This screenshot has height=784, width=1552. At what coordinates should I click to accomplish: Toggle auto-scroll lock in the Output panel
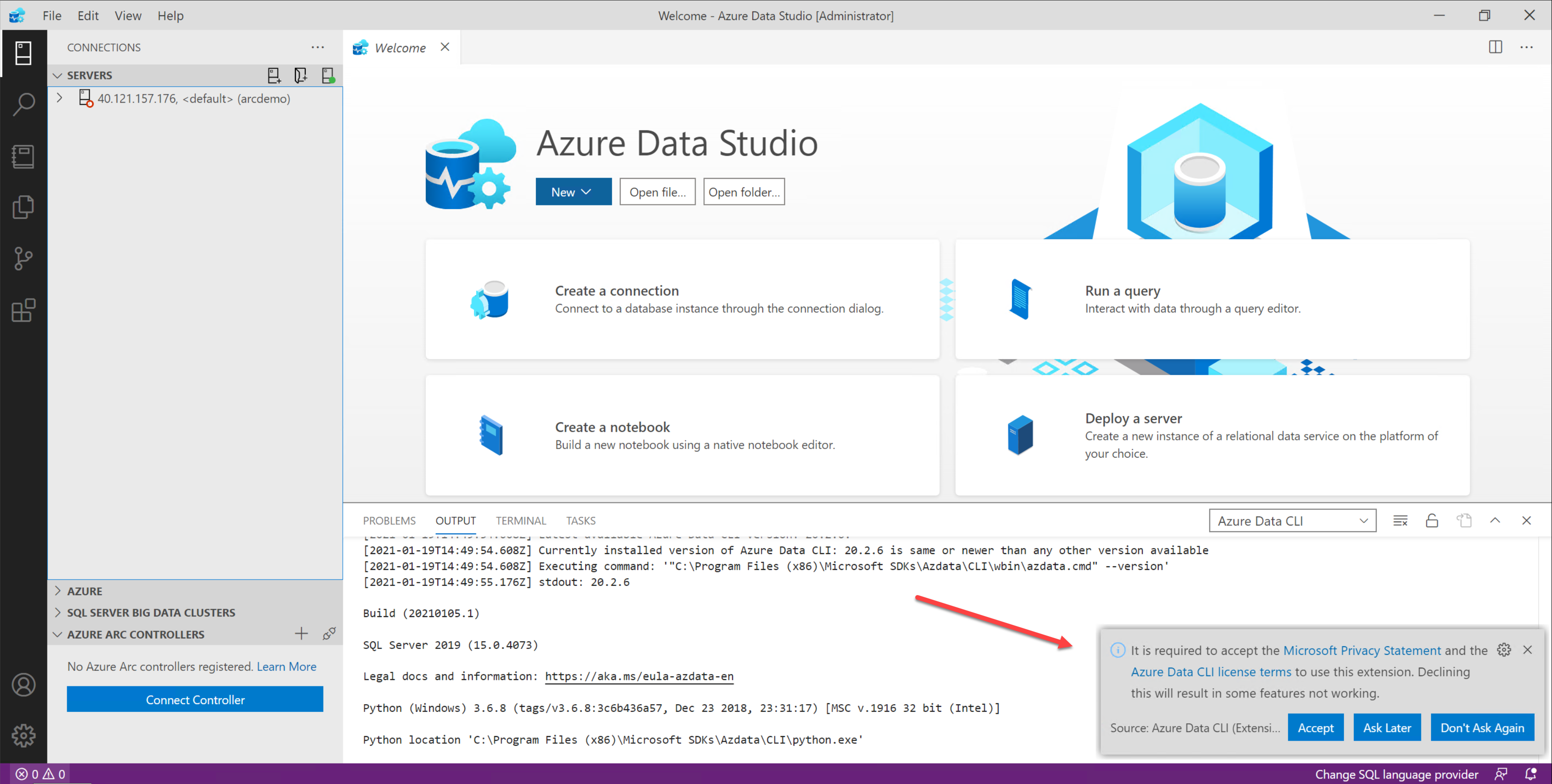coord(1432,520)
